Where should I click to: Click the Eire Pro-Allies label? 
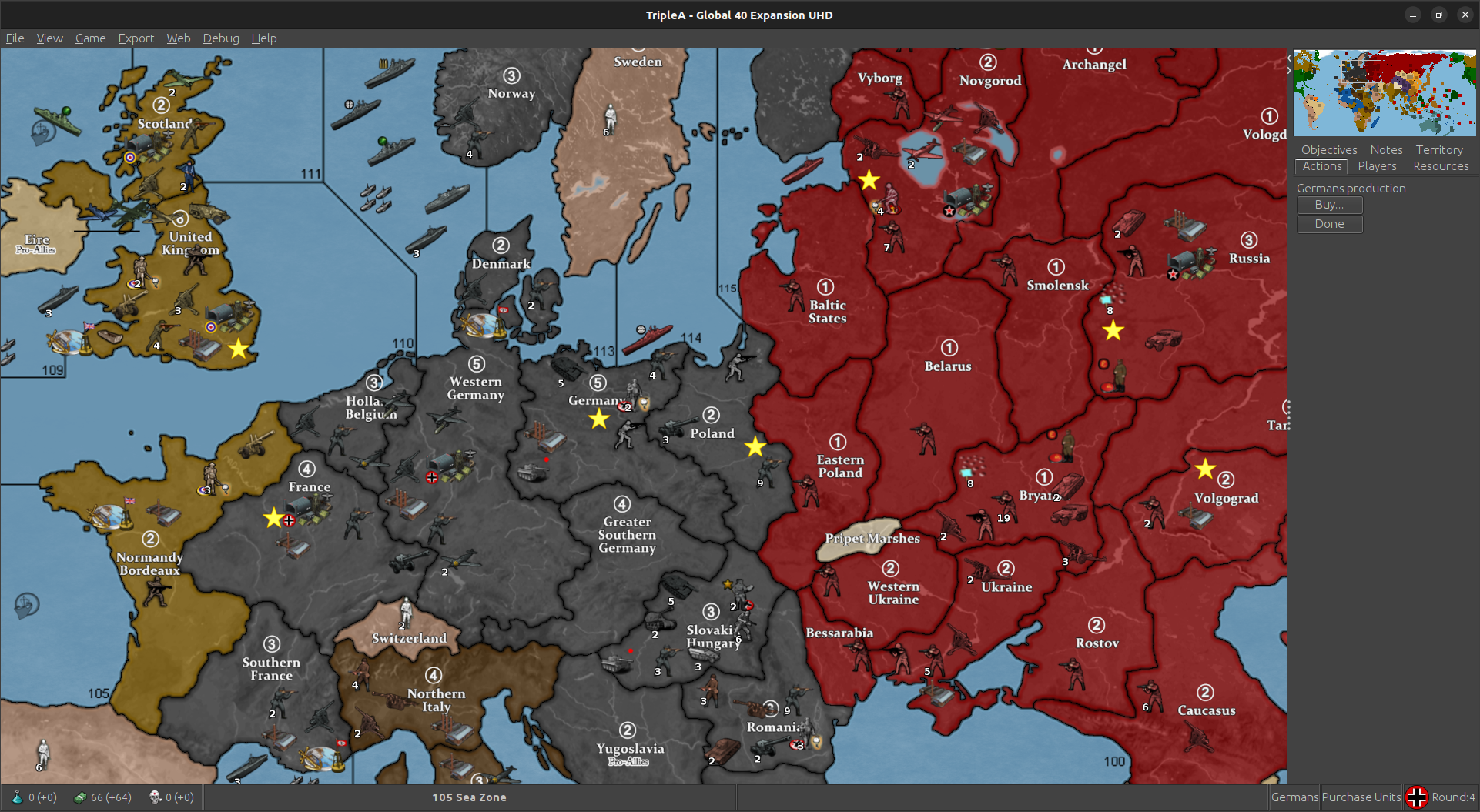coord(36,244)
